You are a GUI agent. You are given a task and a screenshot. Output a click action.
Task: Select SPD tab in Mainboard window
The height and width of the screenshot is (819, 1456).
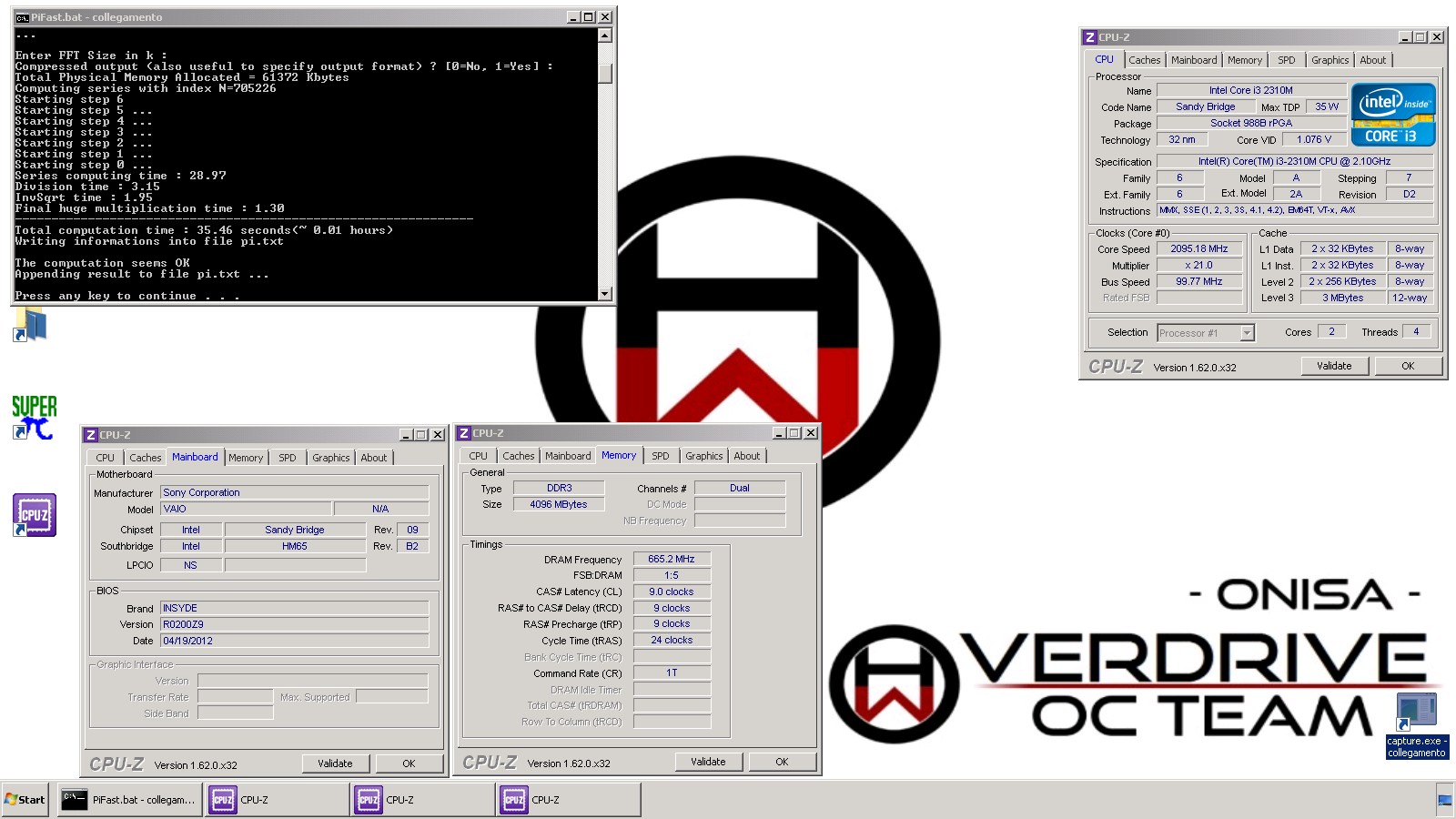(288, 458)
